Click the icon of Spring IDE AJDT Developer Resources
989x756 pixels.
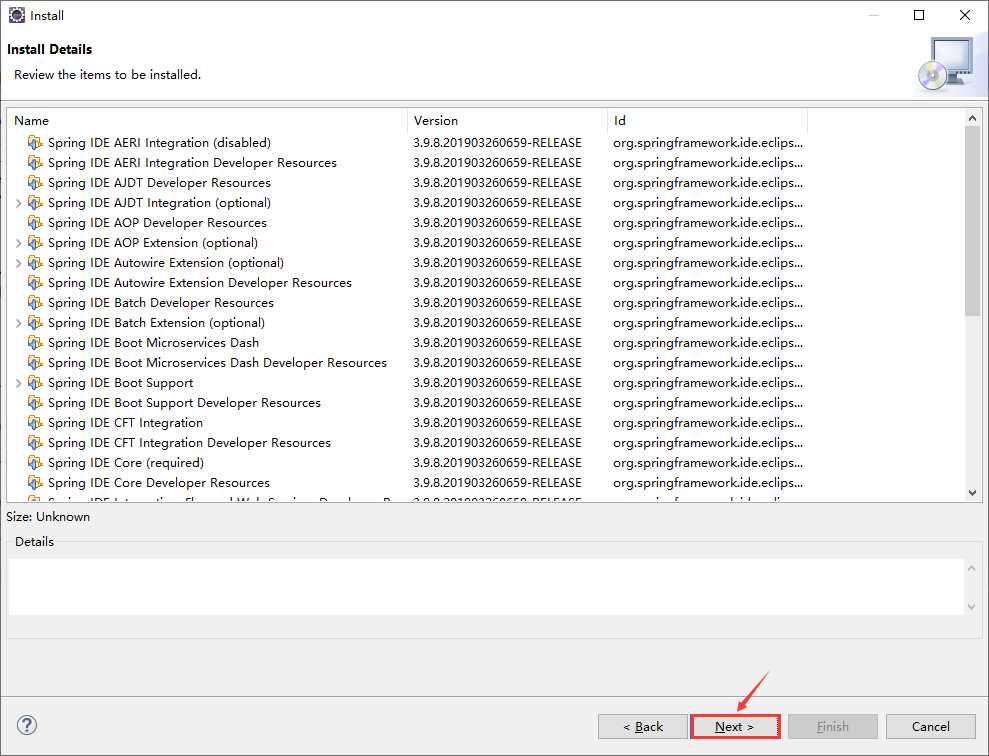35,183
